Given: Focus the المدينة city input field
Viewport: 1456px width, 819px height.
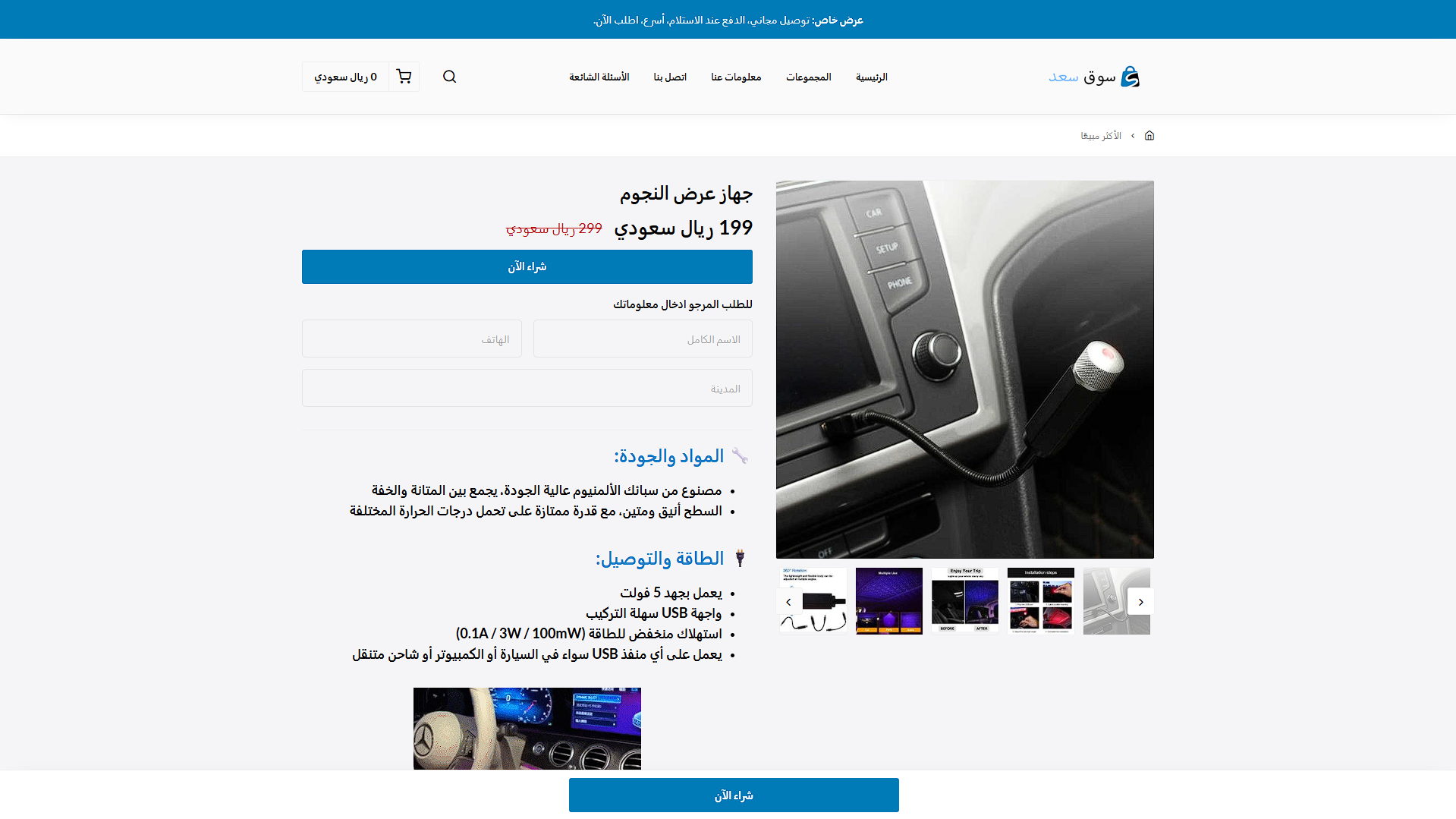Looking at the screenshot, I should click(x=527, y=389).
